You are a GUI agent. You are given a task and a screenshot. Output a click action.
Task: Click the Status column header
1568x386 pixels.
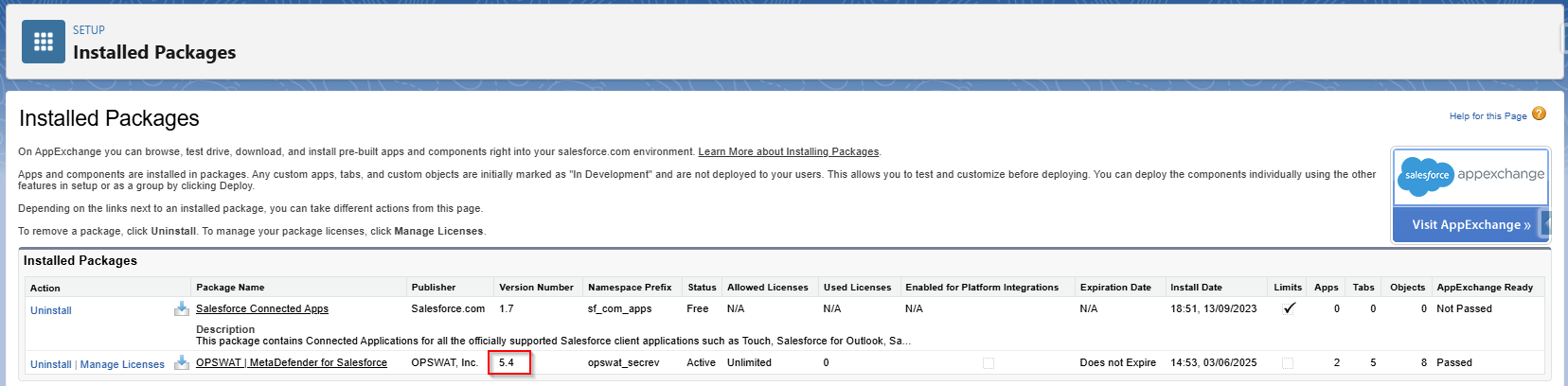click(x=702, y=287)
